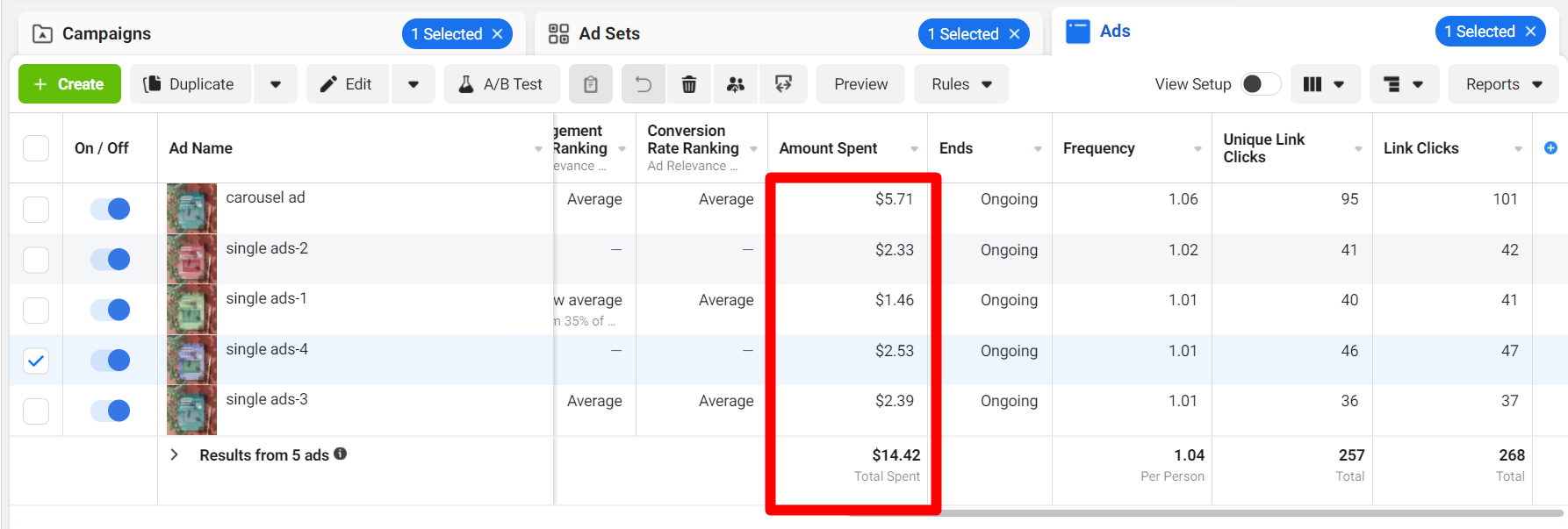Switch to the Ad Sets tab
Viewport: 1568px width, 529px height.
point(609,33)
